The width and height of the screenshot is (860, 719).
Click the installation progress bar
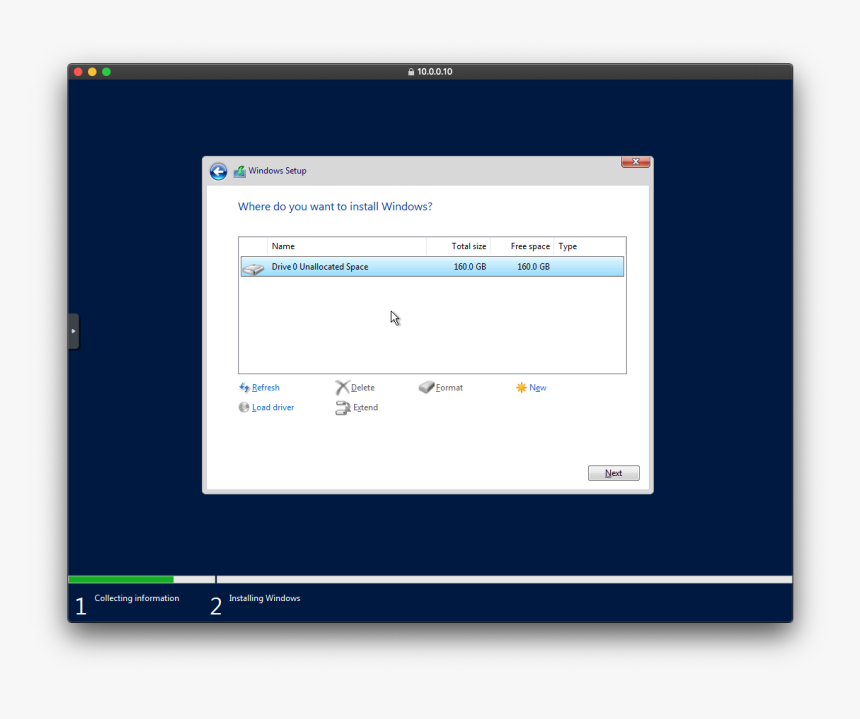(x=430, y=580)
